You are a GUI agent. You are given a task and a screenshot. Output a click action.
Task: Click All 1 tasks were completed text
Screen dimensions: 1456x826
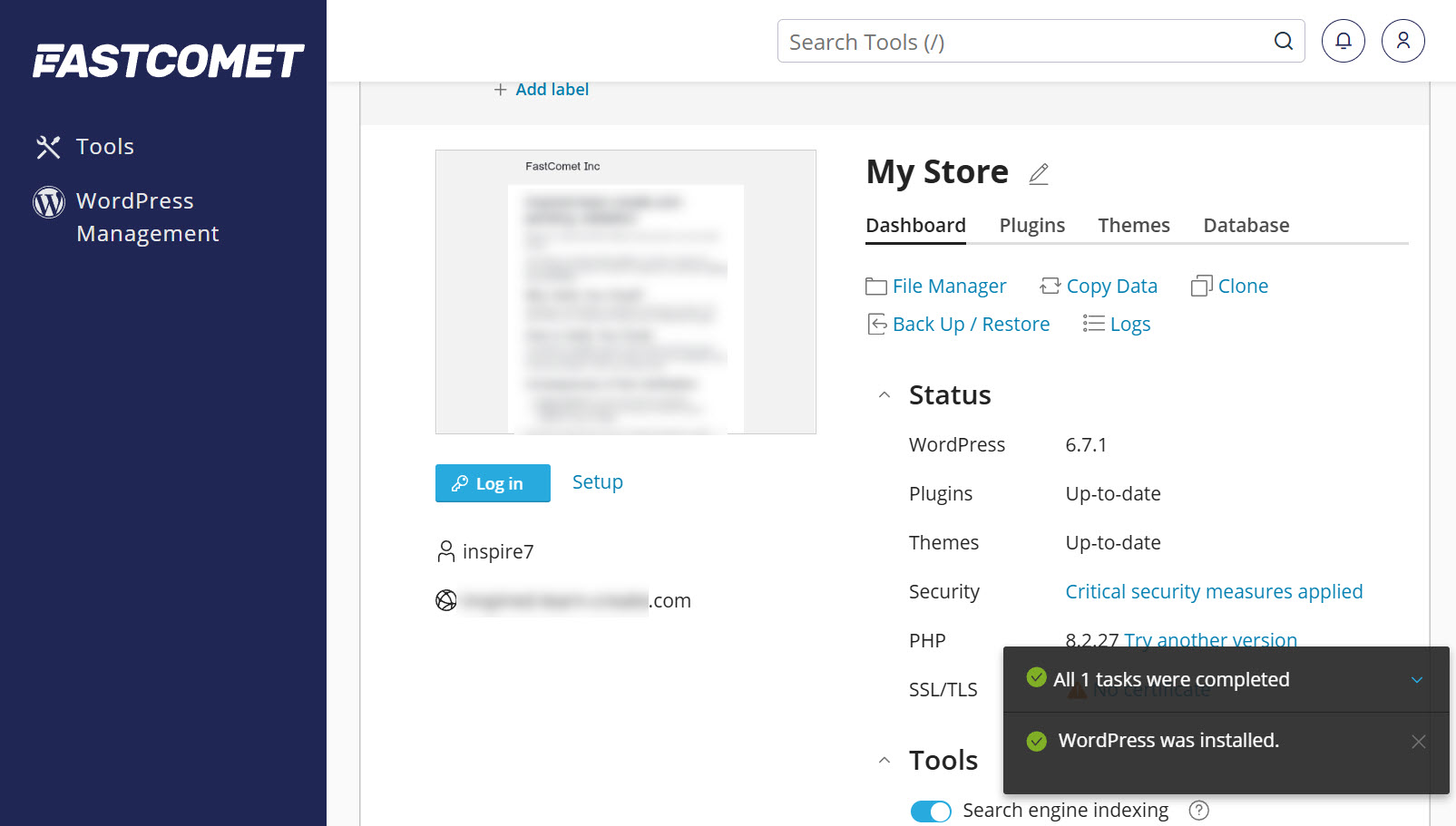pos(1171,680)
